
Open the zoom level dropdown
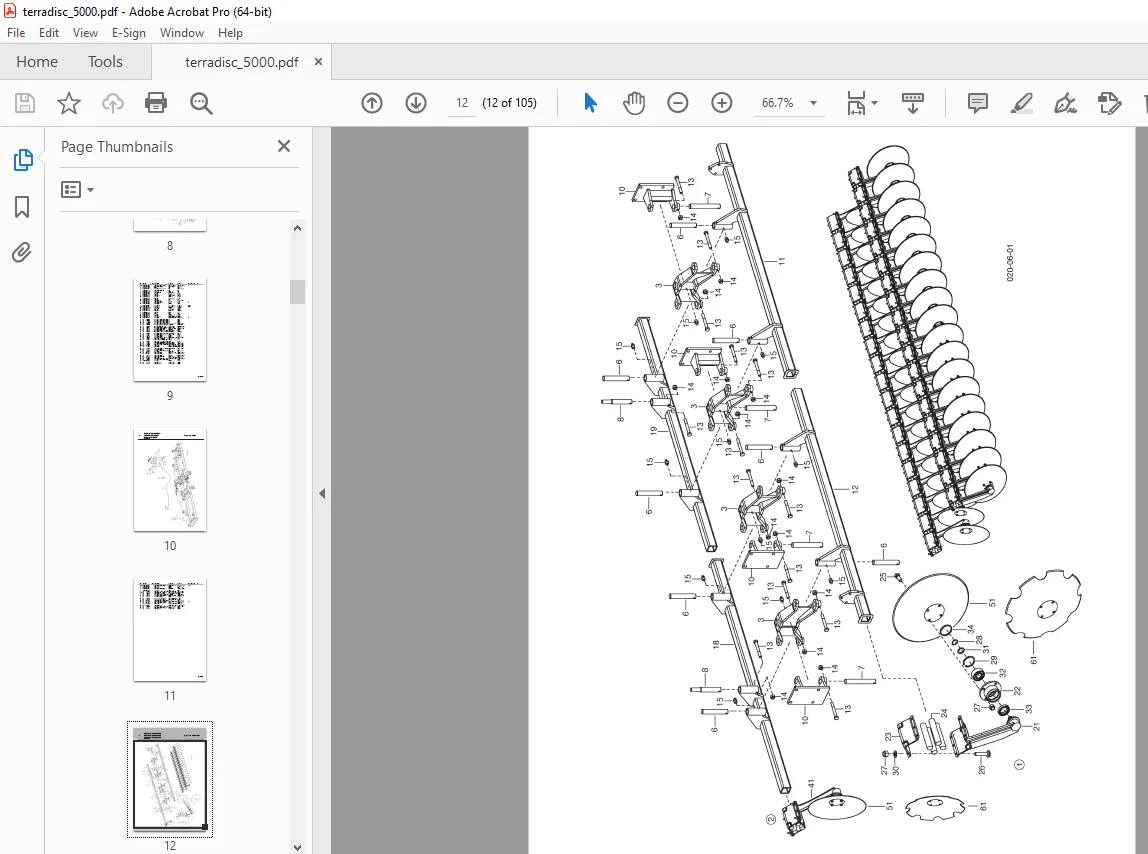click(x=813, y=103)
